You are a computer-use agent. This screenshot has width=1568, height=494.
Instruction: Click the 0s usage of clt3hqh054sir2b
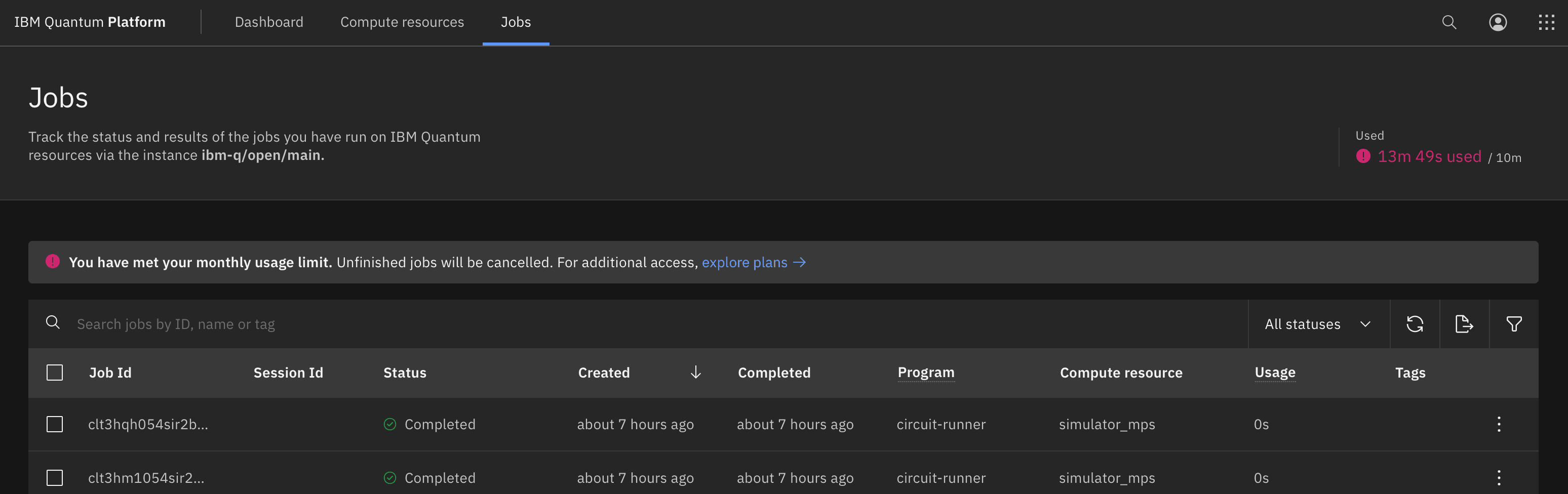[x=1261, y=424]
